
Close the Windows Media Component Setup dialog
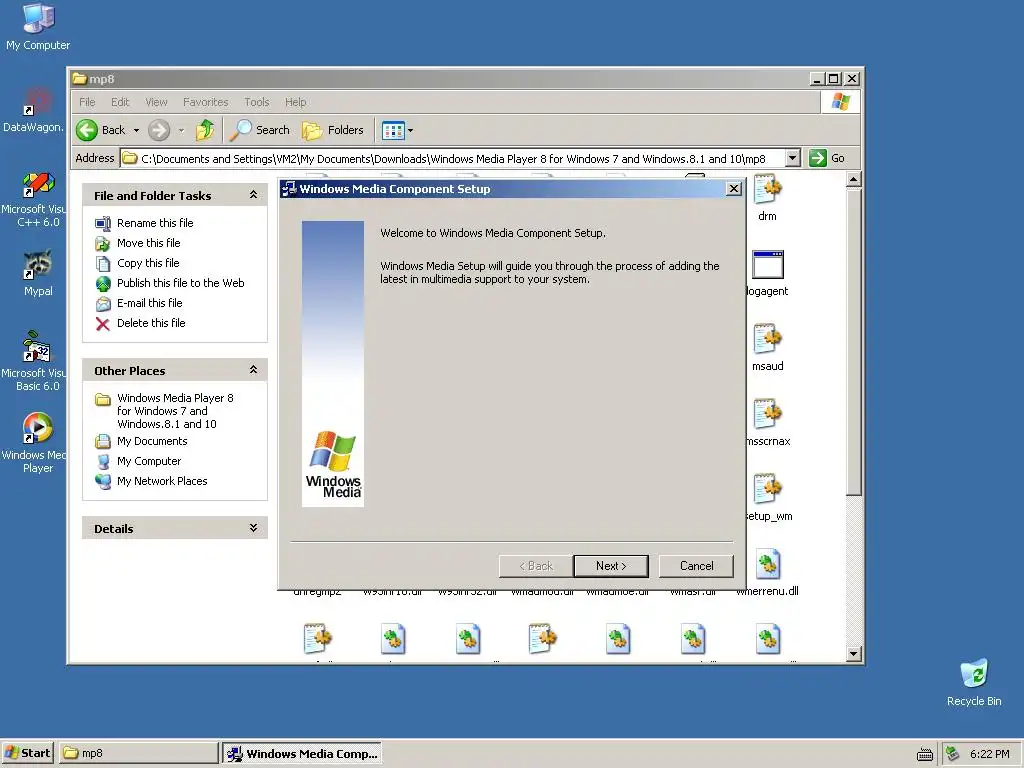tap(733, 189)
